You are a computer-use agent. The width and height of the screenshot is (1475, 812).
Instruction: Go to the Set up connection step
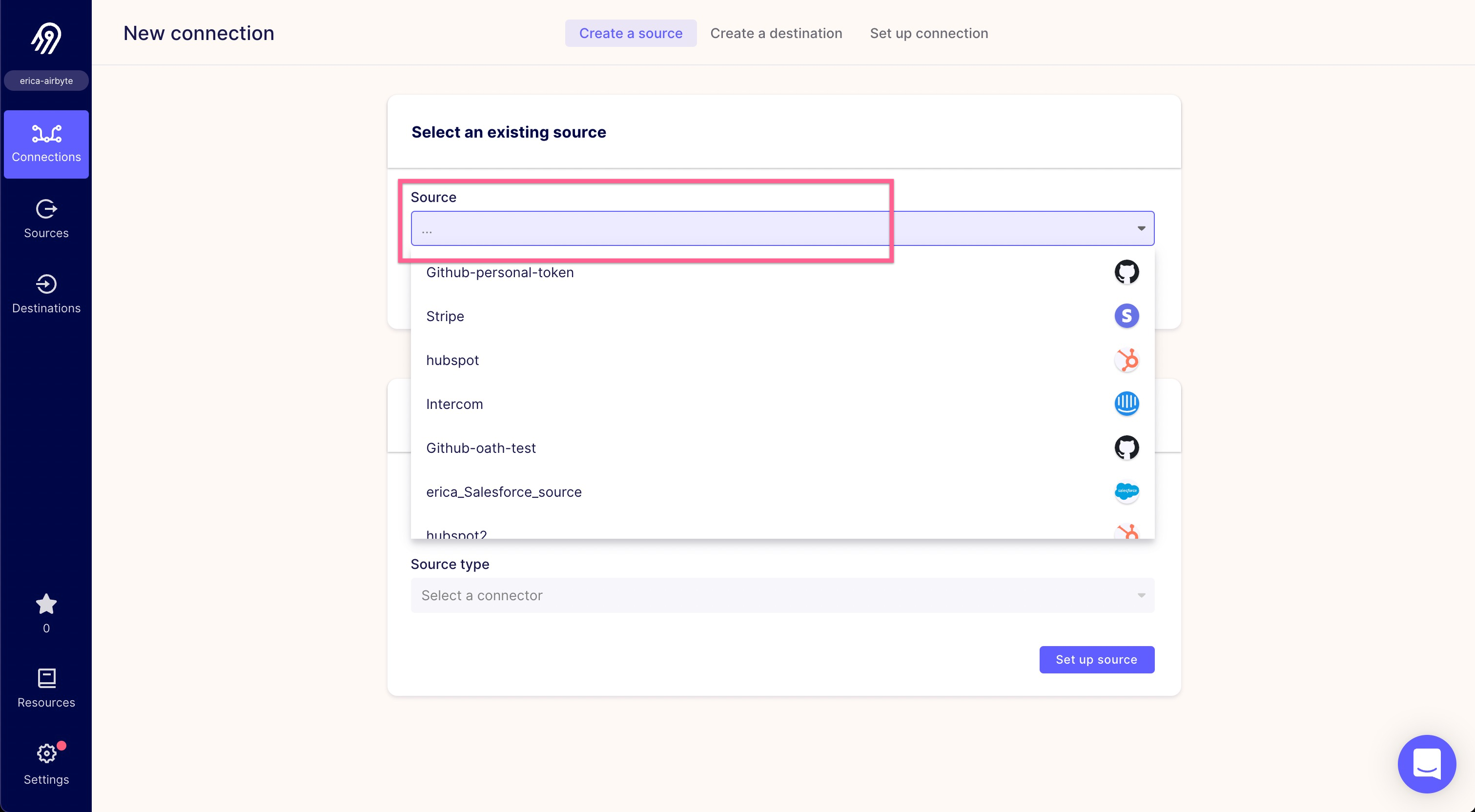(929, 33)
